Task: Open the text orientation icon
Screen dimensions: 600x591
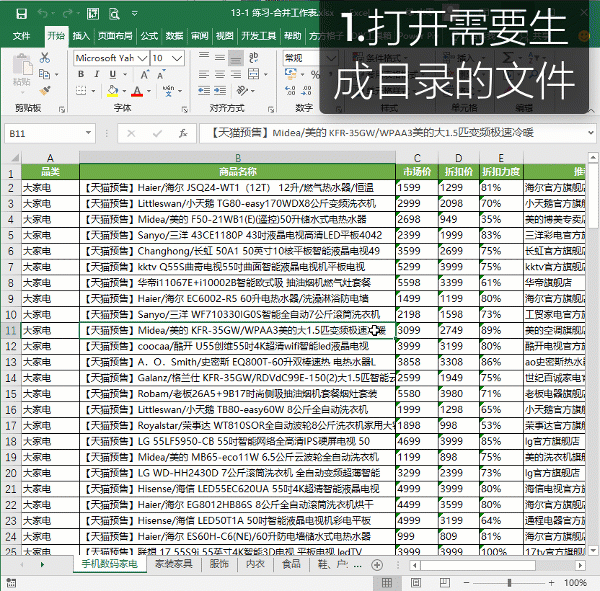Action: 243,91
